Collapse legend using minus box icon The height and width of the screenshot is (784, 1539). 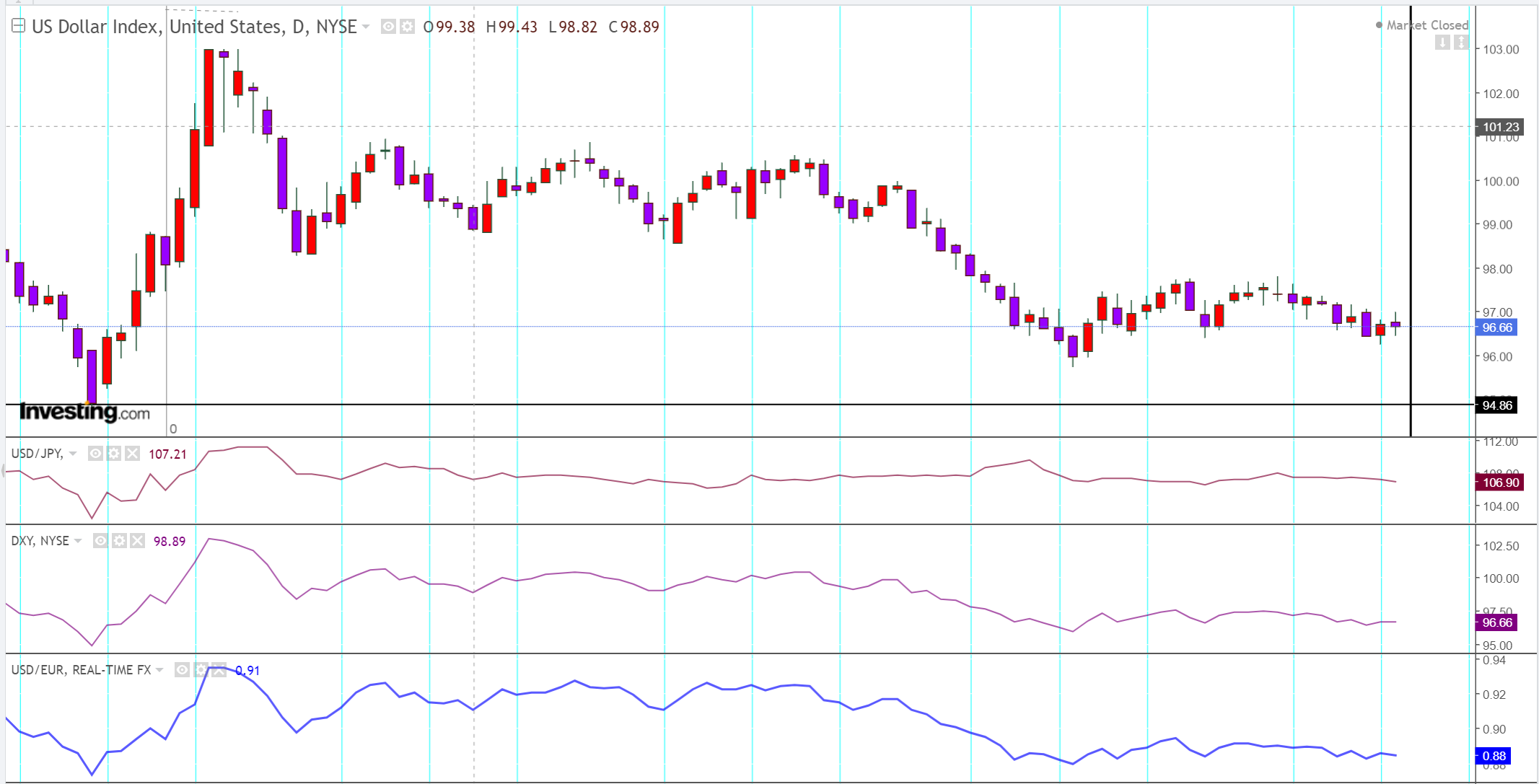pyautogui.click(x=19, y=27)
